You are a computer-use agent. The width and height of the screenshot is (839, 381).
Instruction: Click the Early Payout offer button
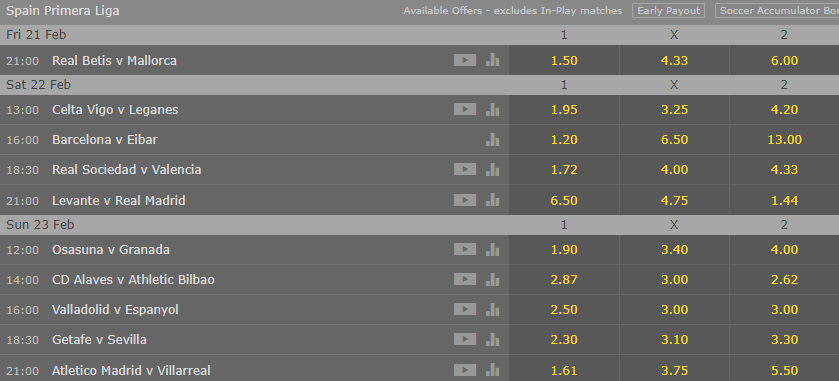(x=668, y=11)
